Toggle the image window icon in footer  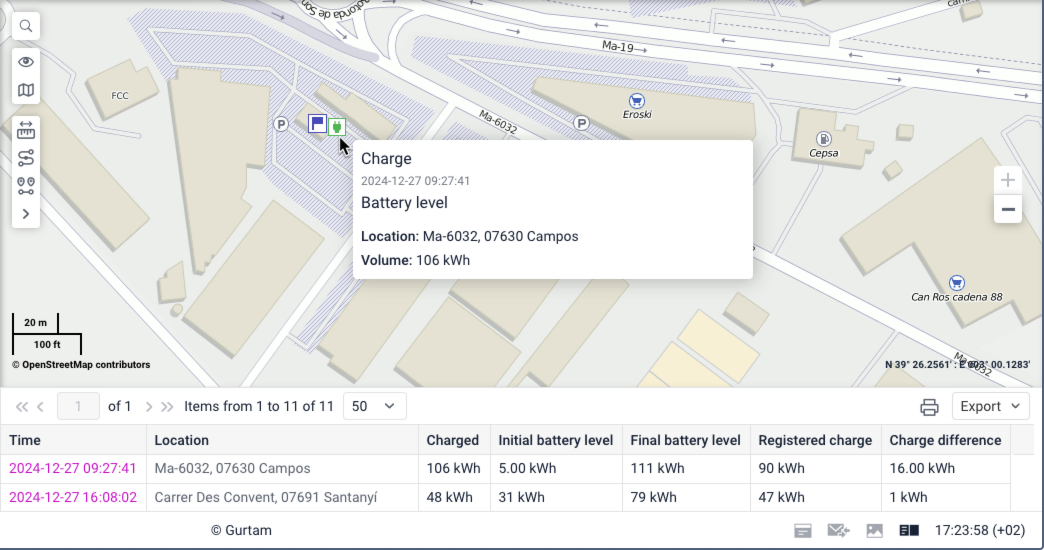[874, 531]
